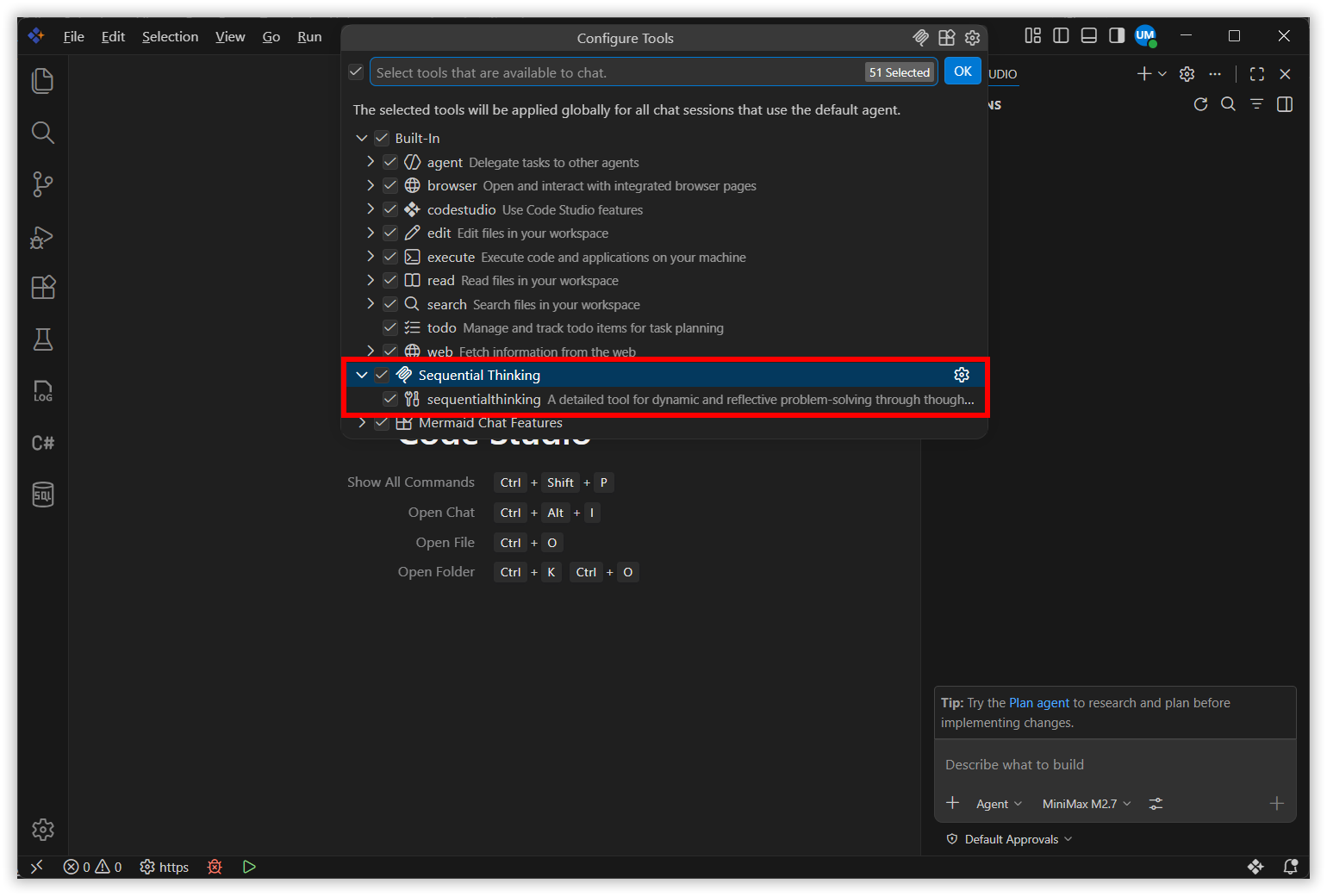Open the MiniMax M2.7 model picker
Viewport: 1327px width, 896px height.
[x=1087, y=804]
